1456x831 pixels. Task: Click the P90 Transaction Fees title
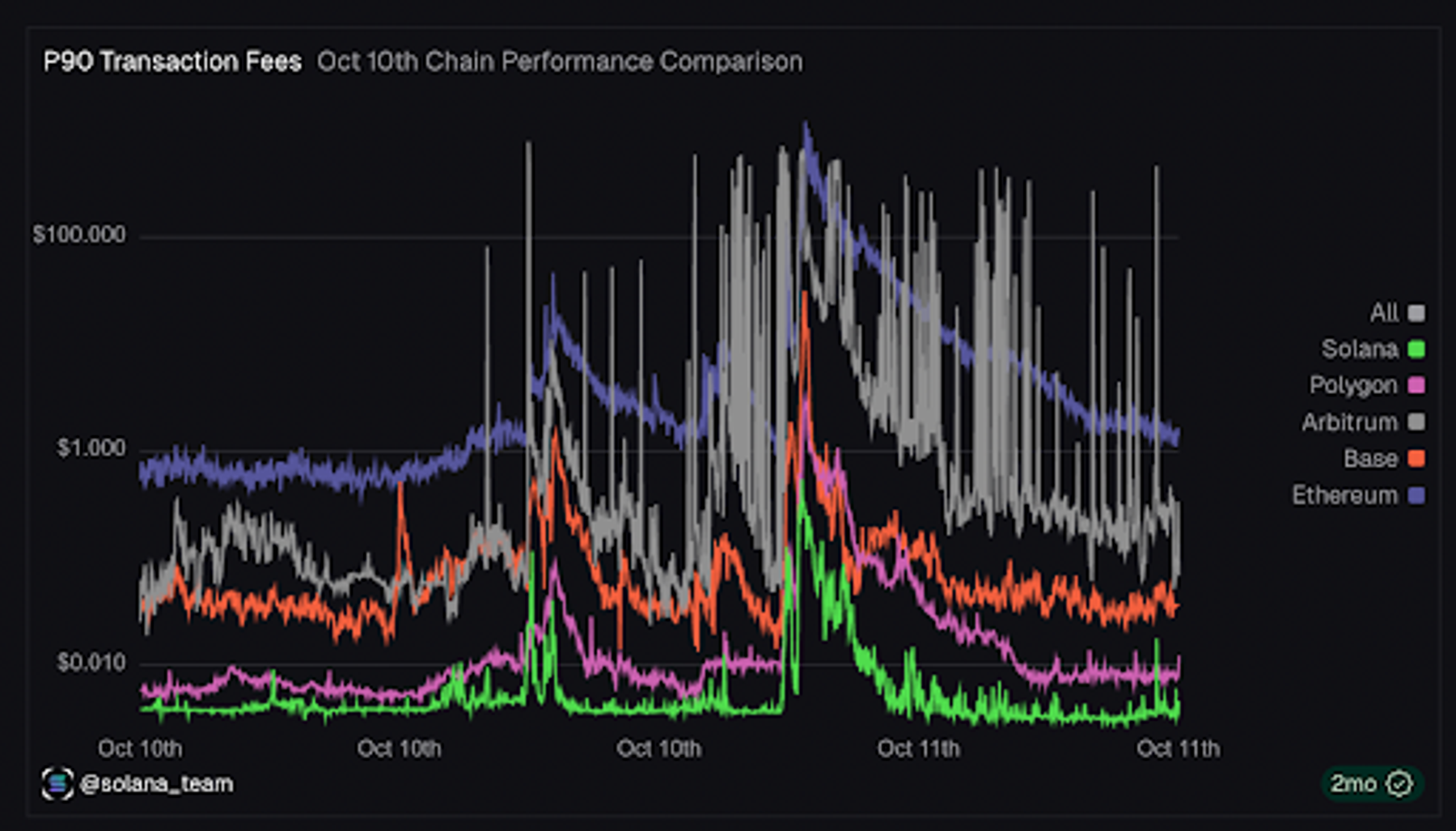[x=172, y=61]
